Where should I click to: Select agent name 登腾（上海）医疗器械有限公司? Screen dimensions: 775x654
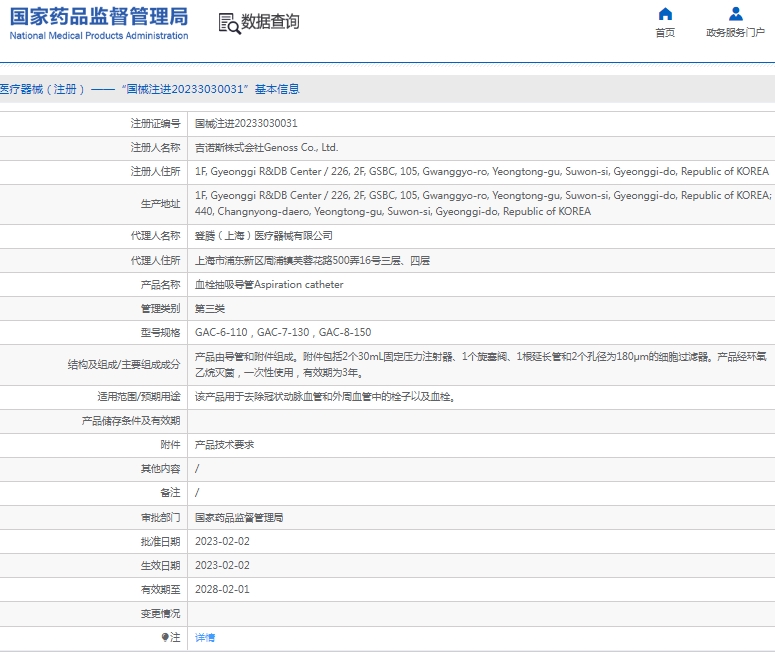[263, 236]
